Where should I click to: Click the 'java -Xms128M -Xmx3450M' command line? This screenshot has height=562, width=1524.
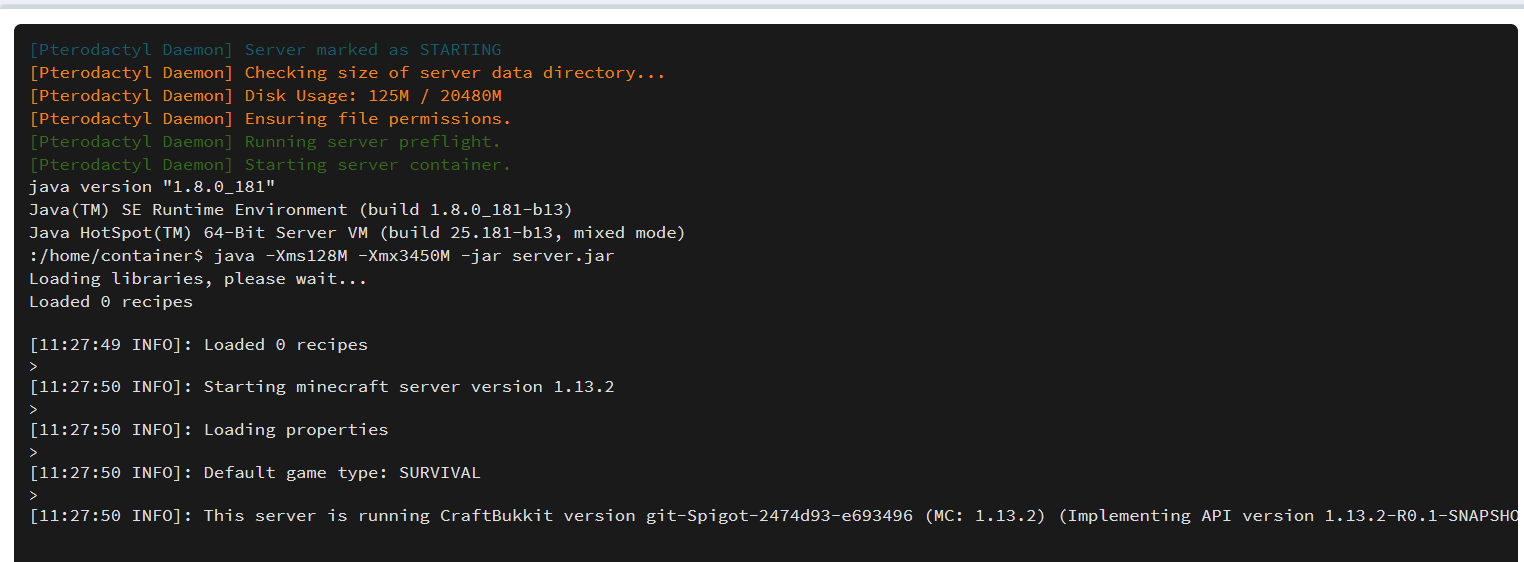(322, 256)
